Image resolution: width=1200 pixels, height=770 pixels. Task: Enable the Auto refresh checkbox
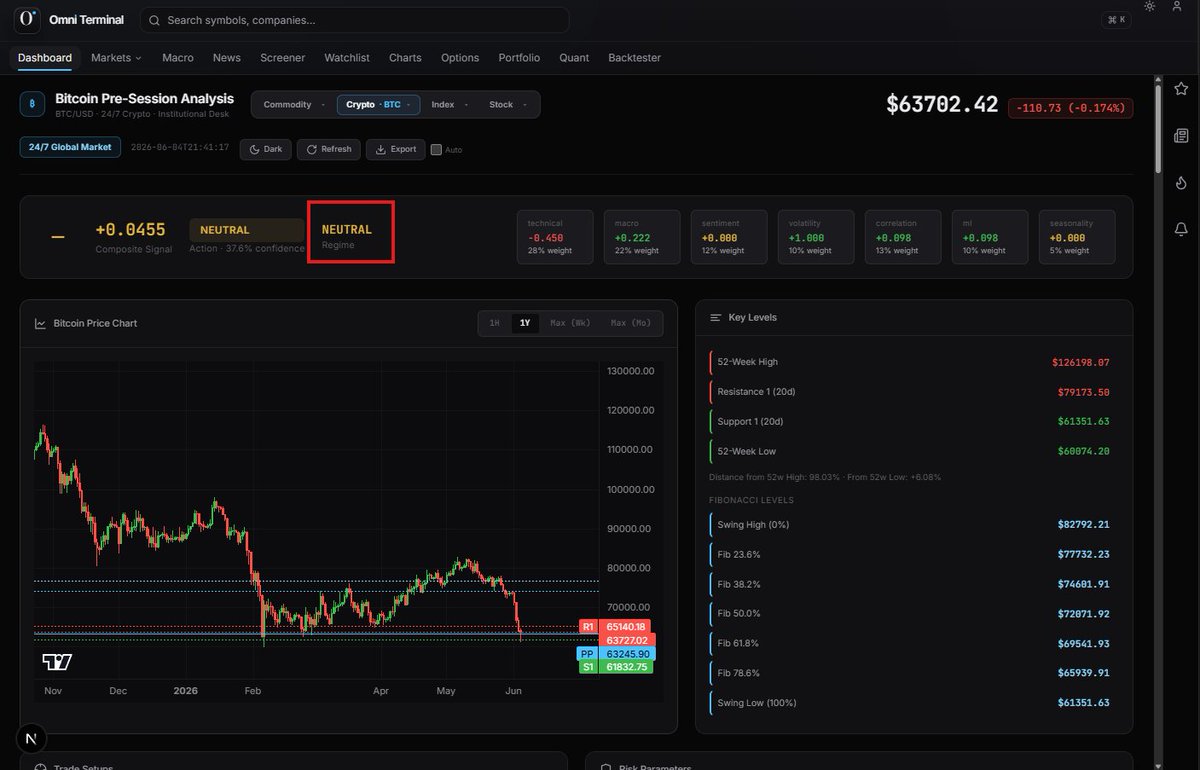pyautogui.click(x=436, y=150)
